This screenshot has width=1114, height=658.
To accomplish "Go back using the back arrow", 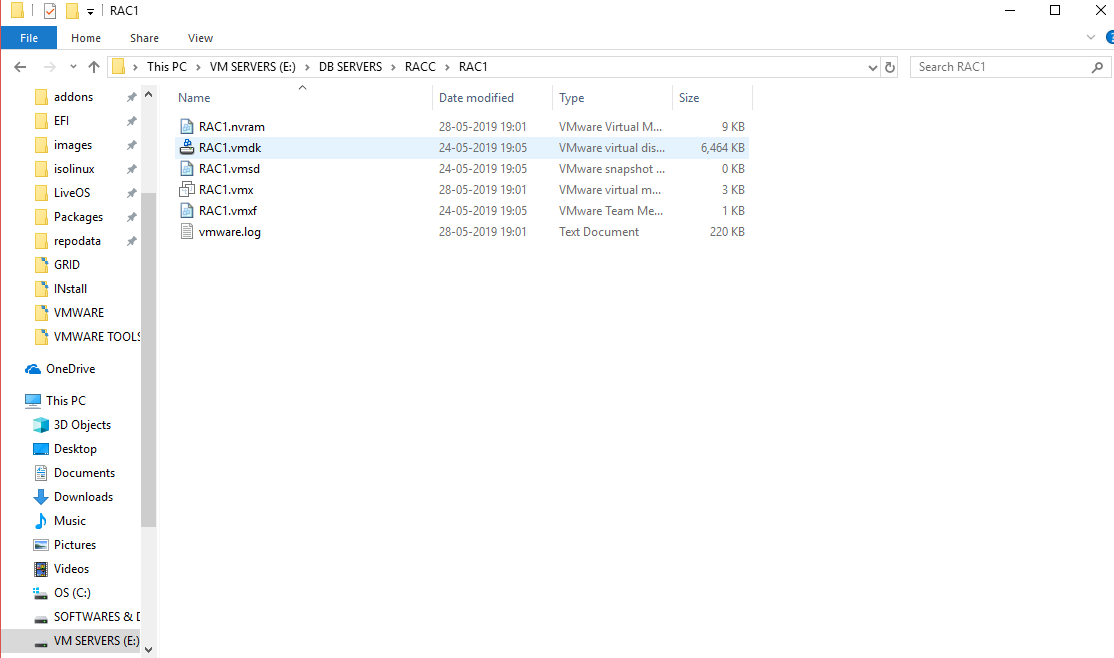I will [20, 67].
